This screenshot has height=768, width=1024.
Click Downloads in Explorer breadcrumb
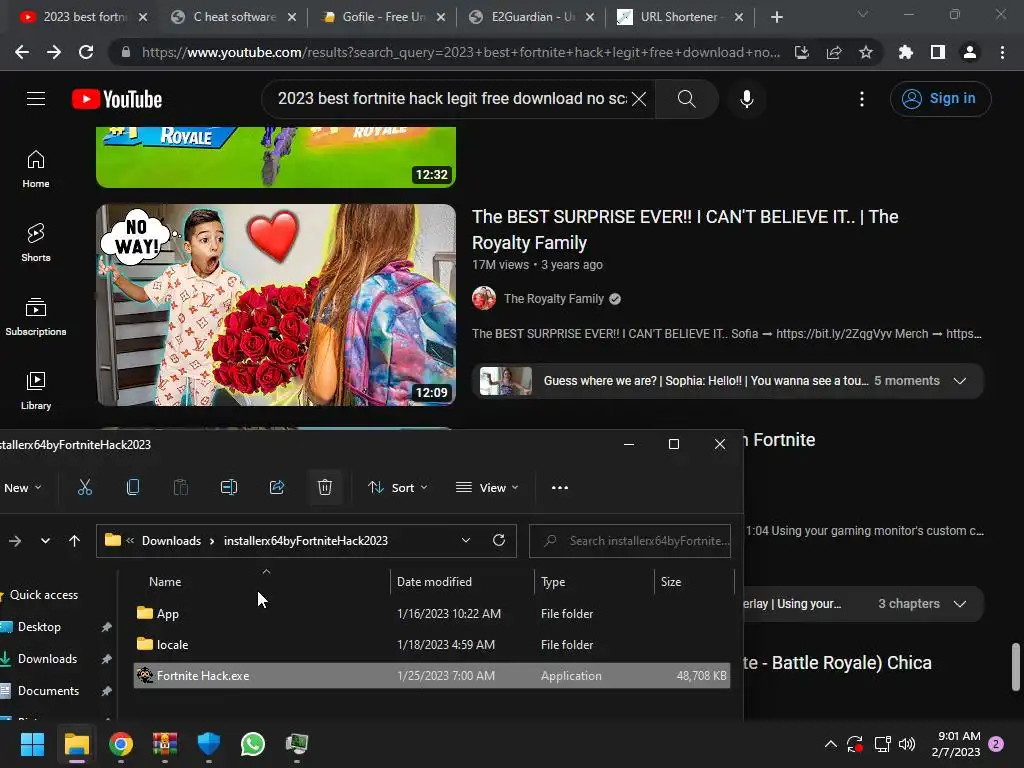click(171, 541)
